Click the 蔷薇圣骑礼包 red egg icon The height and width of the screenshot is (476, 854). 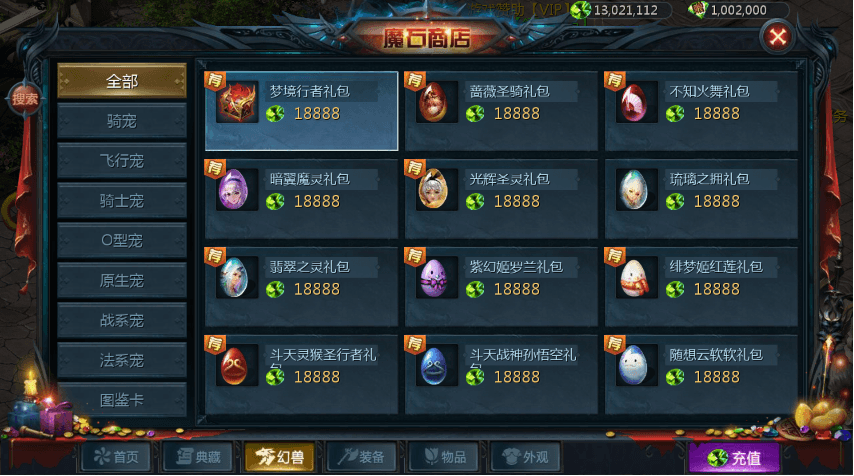click(x=434, y=102)
